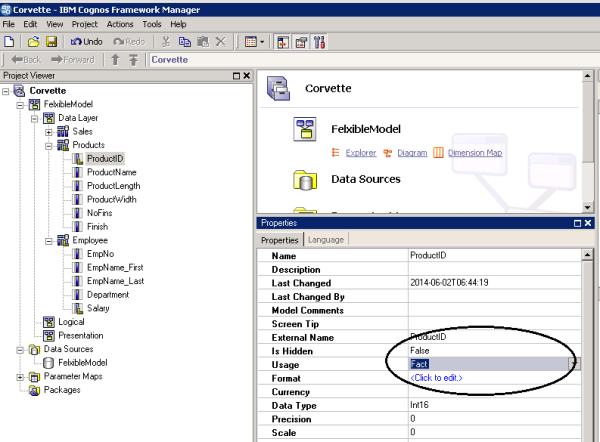
Task: Paste with the clipboard icon
Action: tap(203, 42)
